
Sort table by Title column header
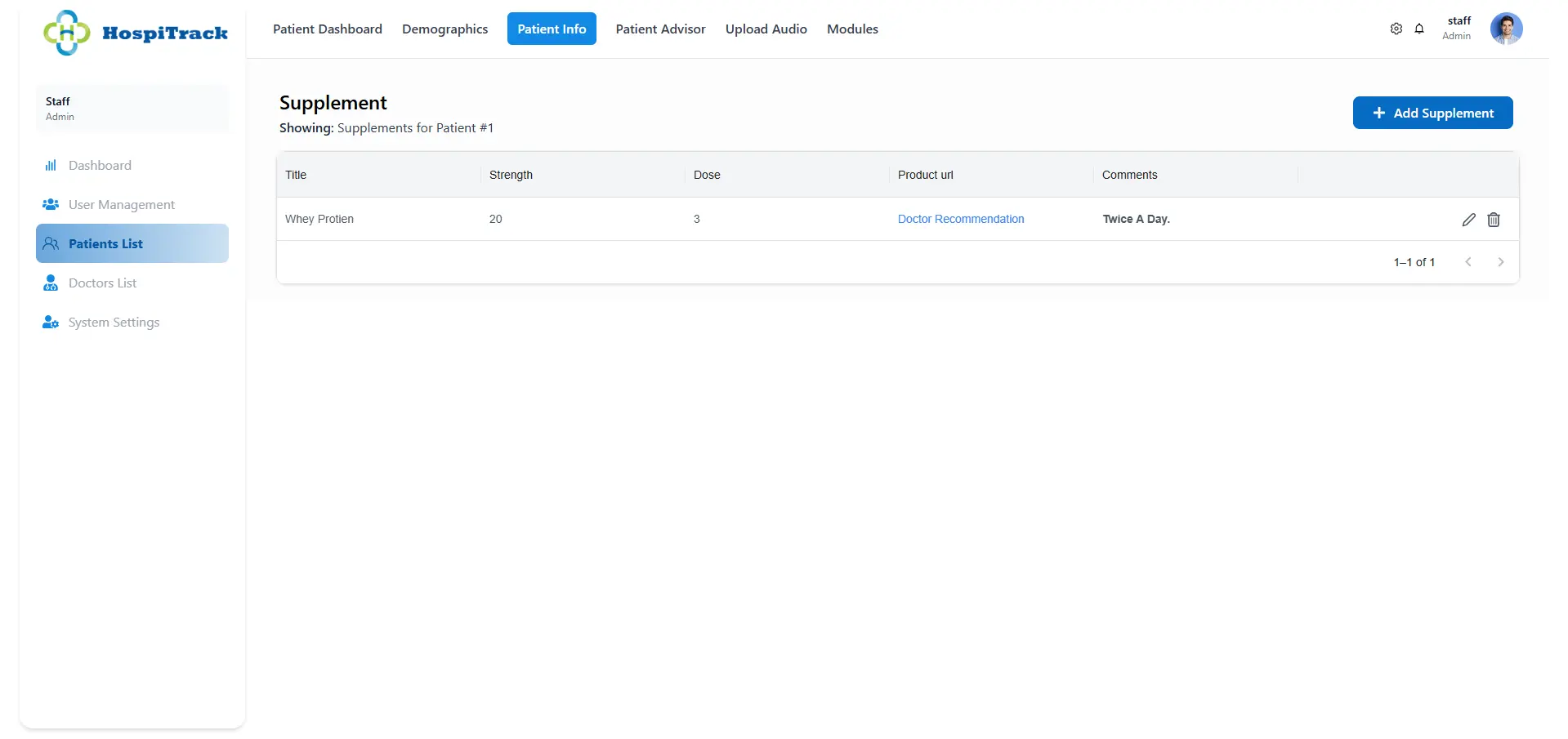point(296,175)
